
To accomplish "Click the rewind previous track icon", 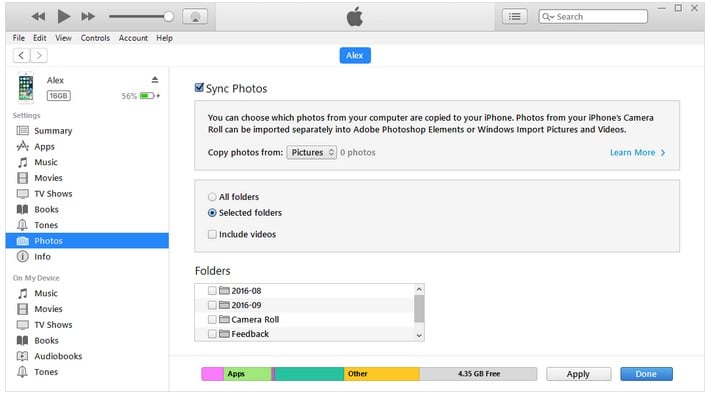I will [x=38, y=17].
